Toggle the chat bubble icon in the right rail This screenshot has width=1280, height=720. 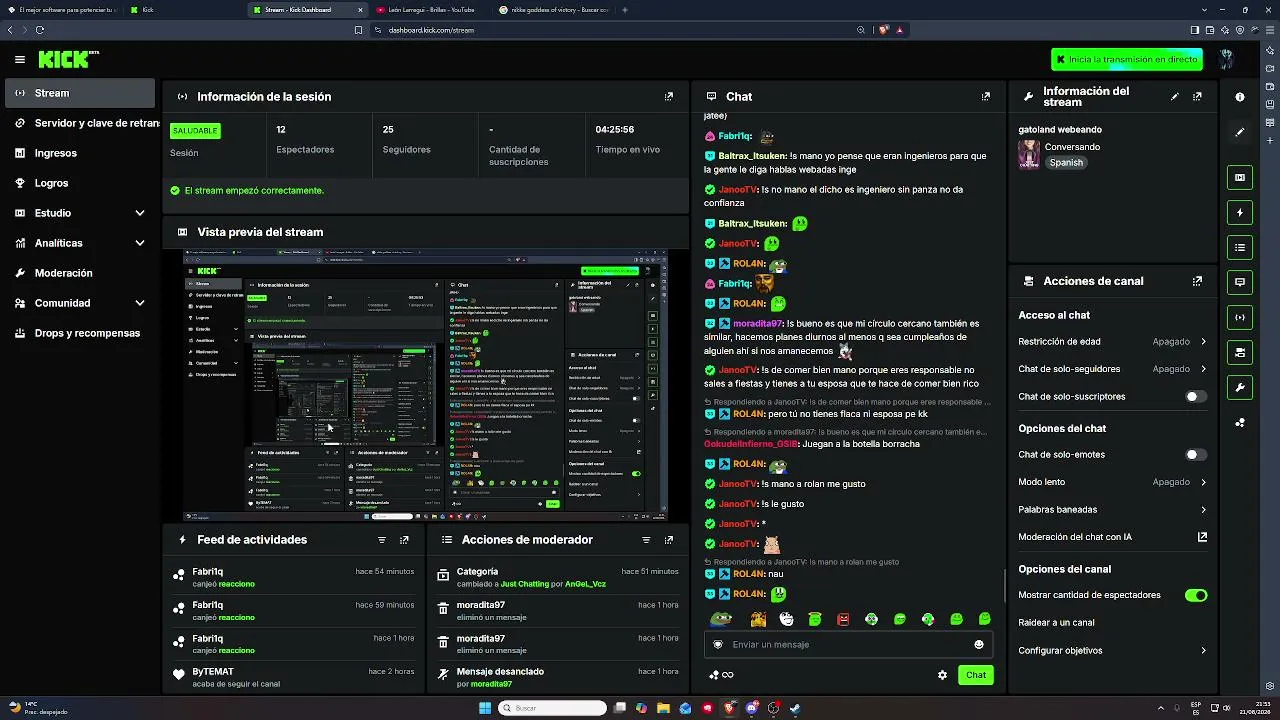coord(1240,282)
